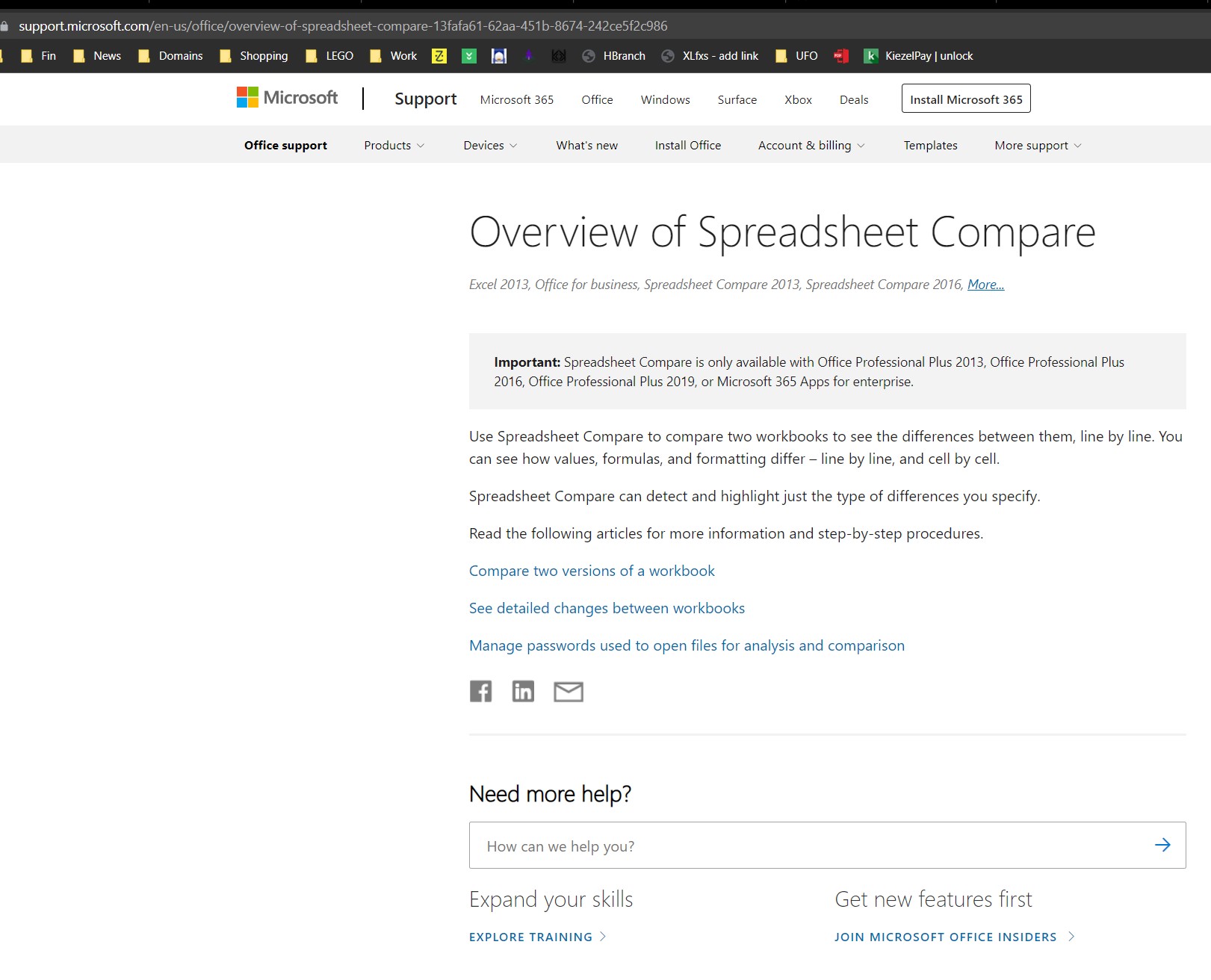
Task: Open the News bookmarks folder
Action: [97, 56]
